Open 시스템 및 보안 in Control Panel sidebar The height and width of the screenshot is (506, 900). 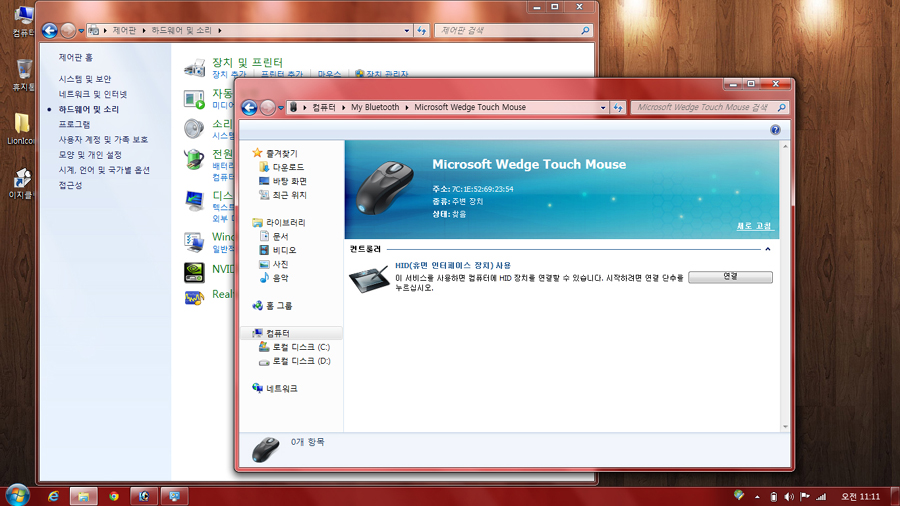(x=85, y=79)
